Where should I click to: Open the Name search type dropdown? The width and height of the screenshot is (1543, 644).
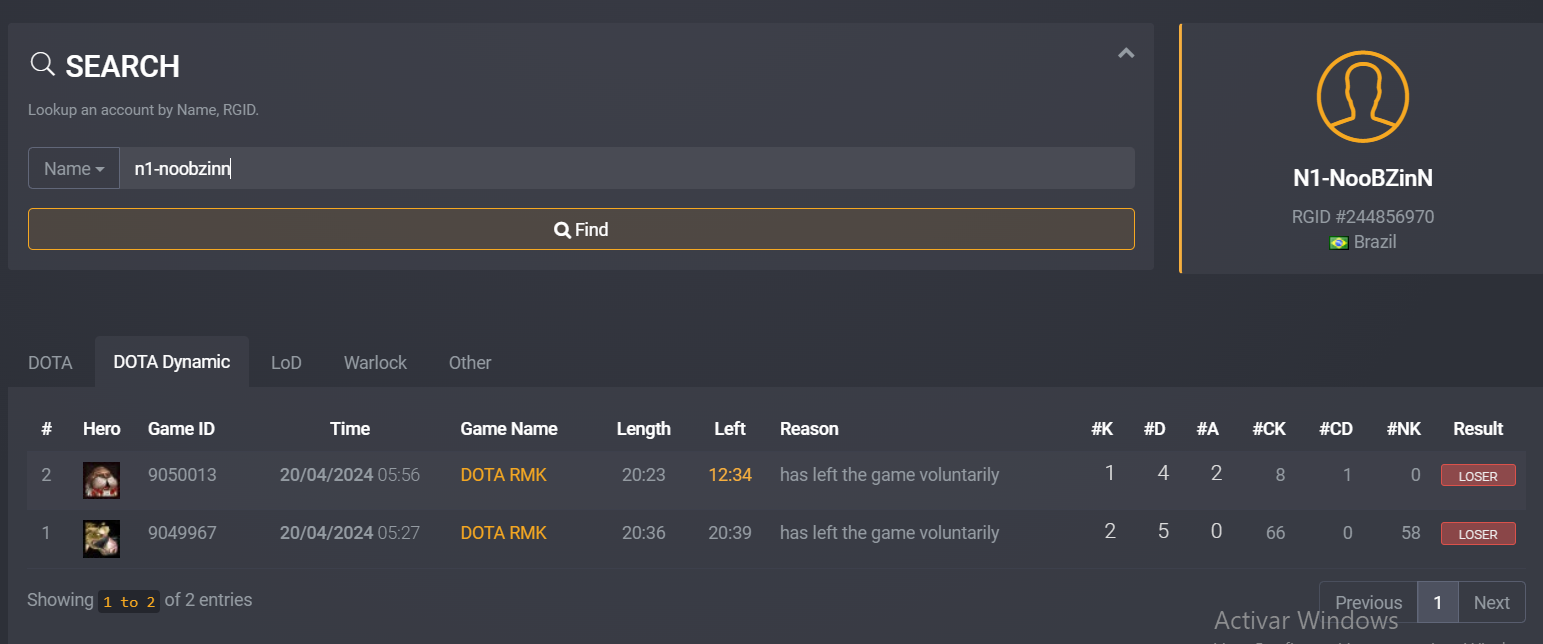click(74, 168)
